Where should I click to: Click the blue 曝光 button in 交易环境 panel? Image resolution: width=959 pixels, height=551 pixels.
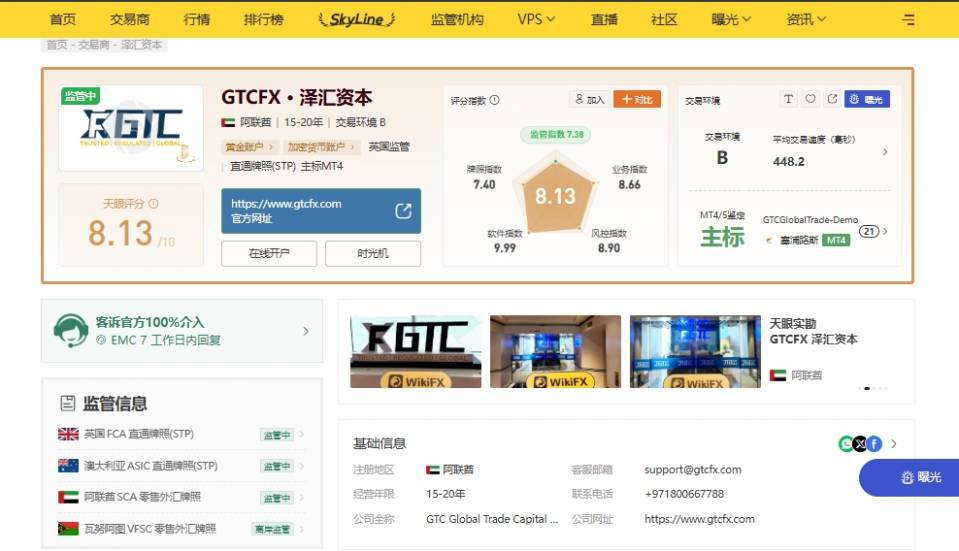(x=867, y=99)
